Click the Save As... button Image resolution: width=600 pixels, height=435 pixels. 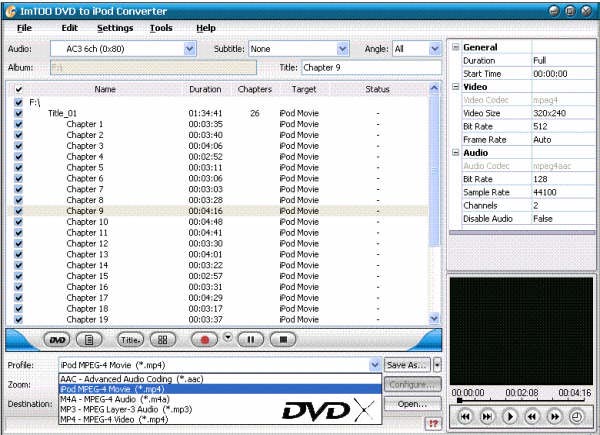(x=407, y=365)
